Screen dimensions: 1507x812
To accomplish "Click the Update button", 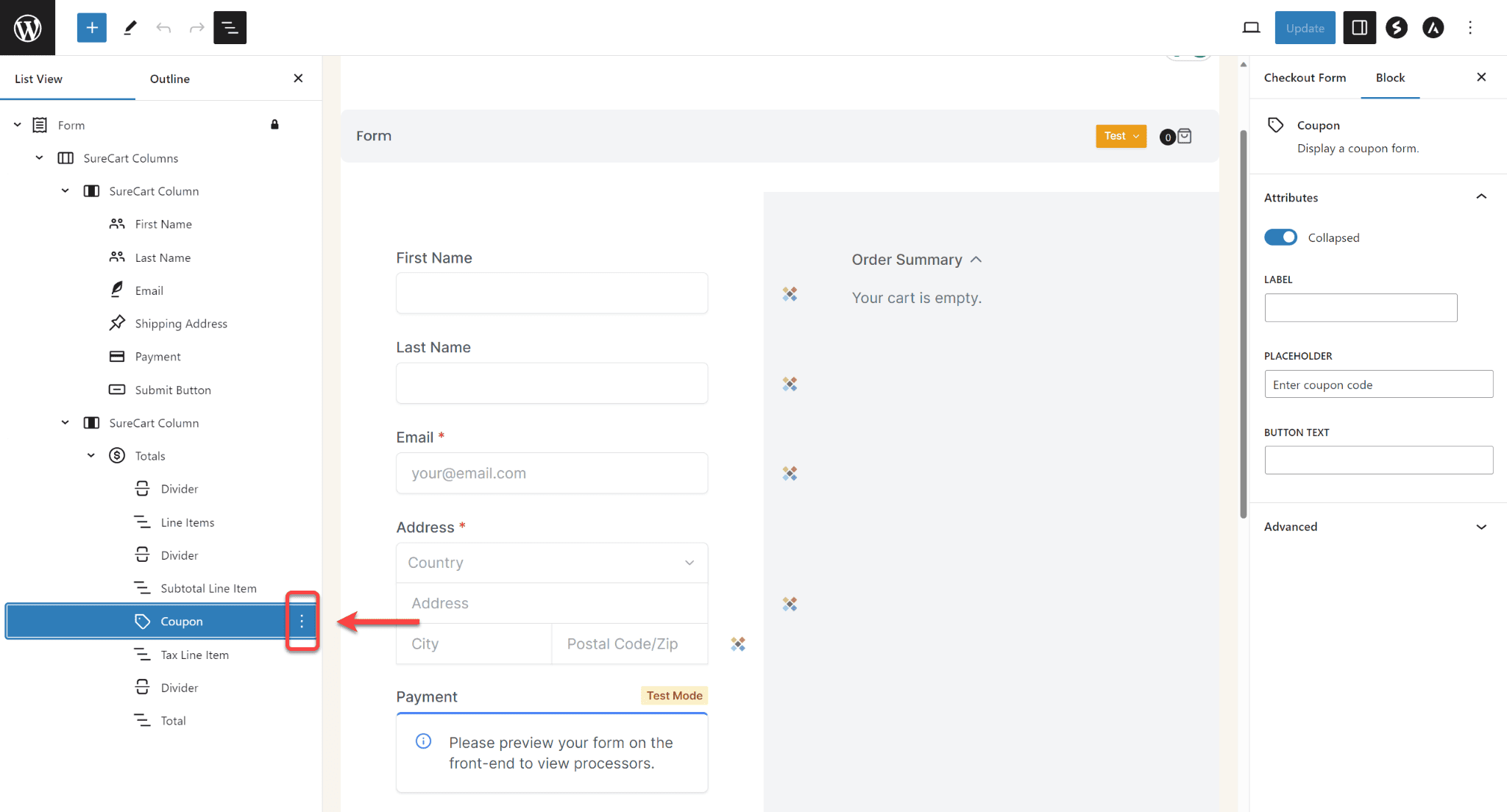I will [x=1305, y=28].
